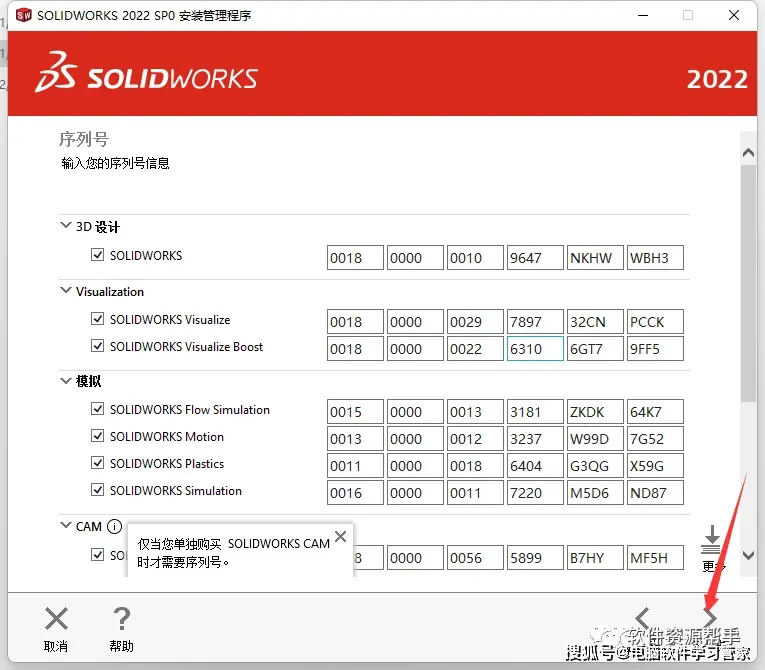Click the 帮助 label
The image size is (765, 670).
click(x=121, y=647)
